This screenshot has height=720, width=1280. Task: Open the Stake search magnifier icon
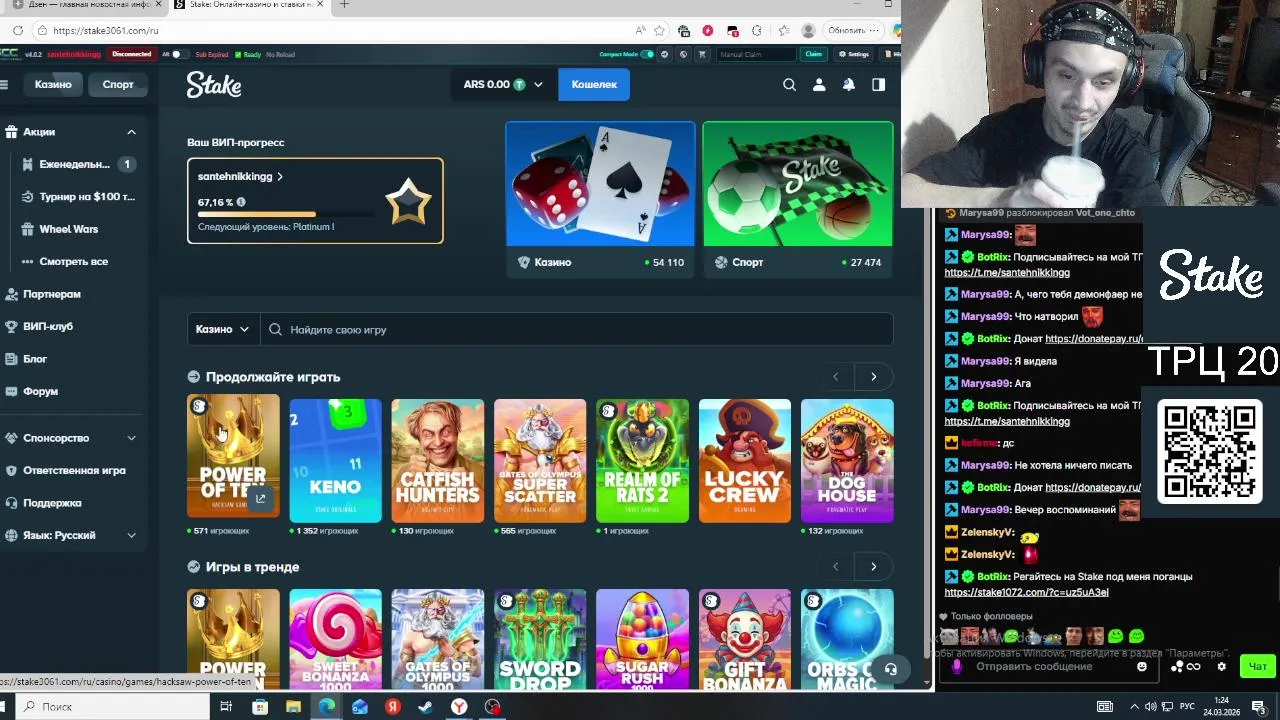point(789,85)
